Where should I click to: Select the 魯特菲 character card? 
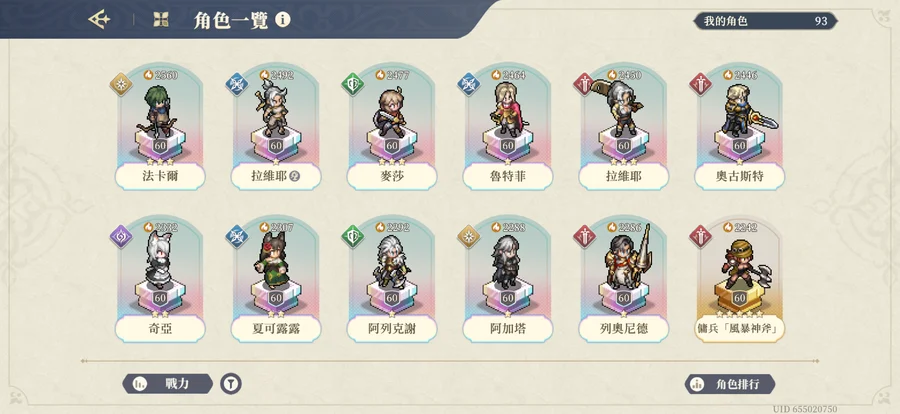[x=508, y=127]
